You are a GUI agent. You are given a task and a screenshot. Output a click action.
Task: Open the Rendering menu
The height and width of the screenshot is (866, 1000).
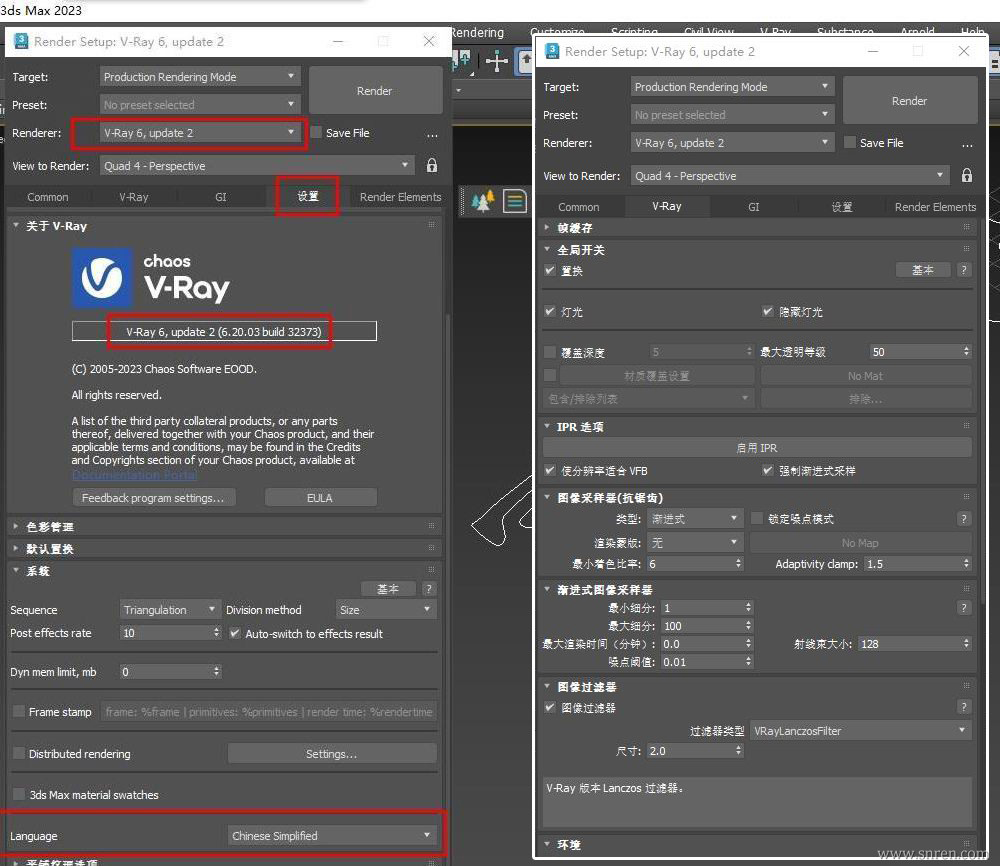pos(477,32)
